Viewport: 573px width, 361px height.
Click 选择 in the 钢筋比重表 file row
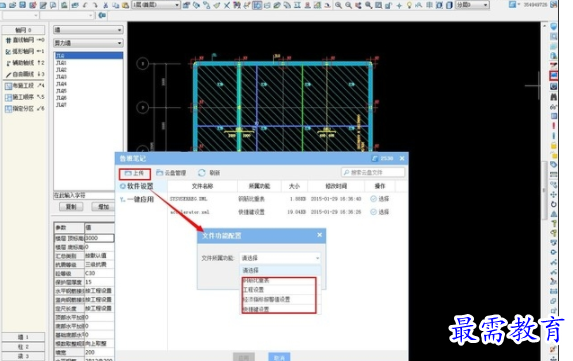click(380, 199)
